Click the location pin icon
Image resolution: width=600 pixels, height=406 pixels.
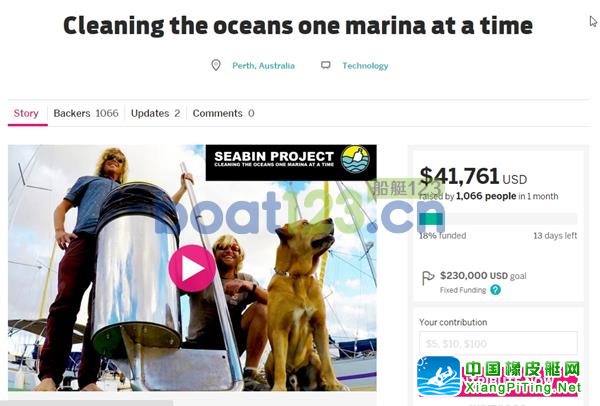coord(216,65)
